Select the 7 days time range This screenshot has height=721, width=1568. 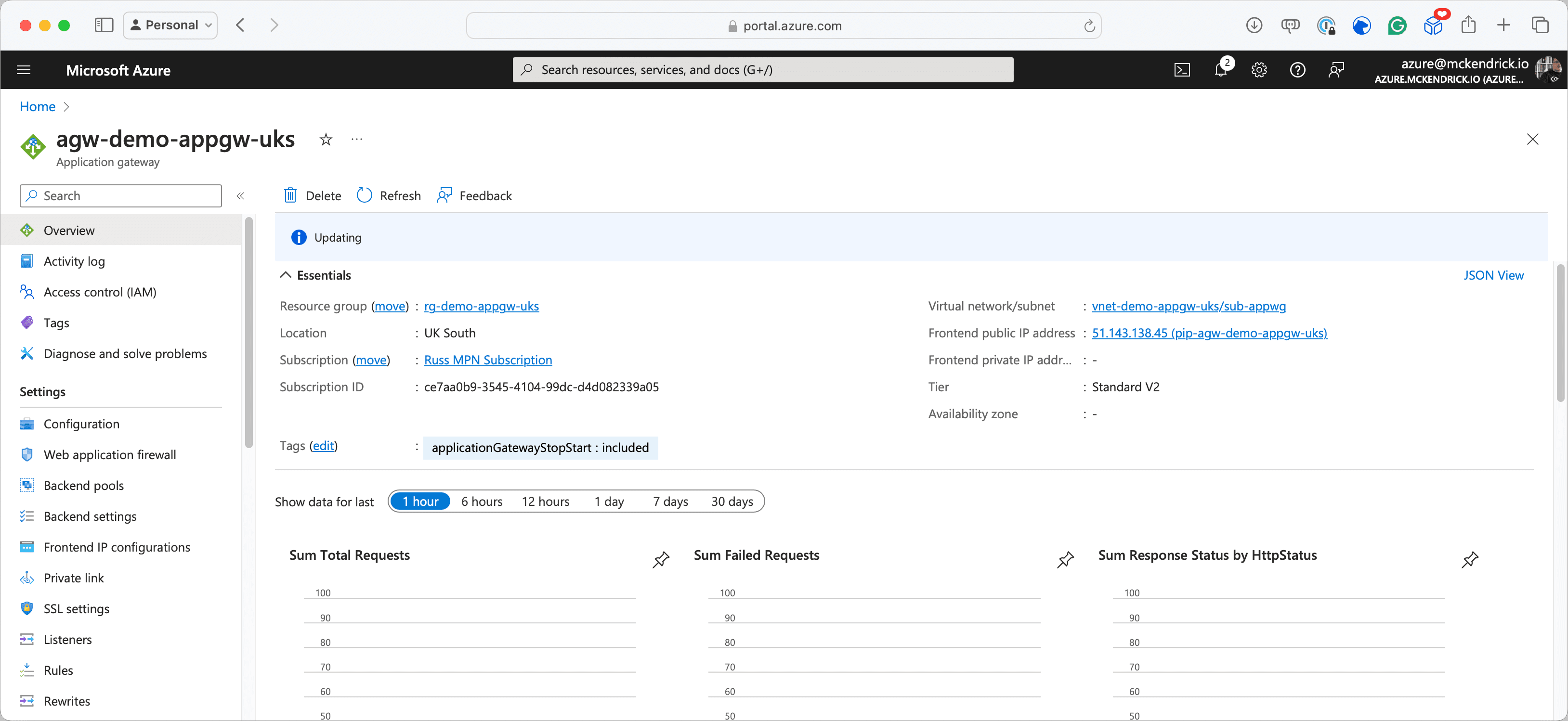click(670, 502)
